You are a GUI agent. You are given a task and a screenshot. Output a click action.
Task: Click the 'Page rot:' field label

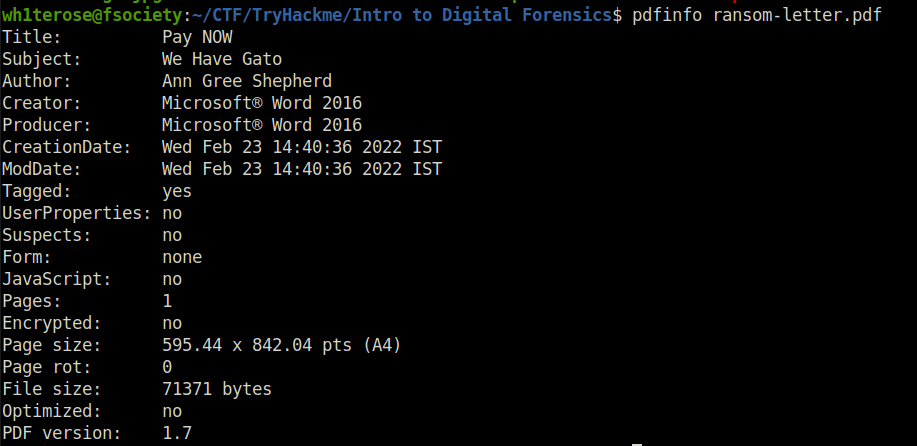[x=47, y=368]
